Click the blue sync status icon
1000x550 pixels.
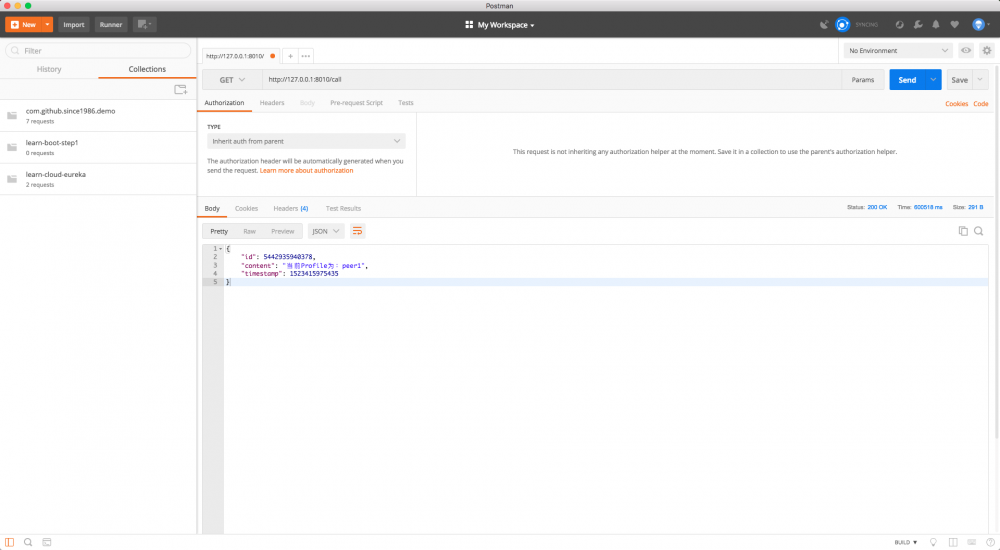click(x=842, y=24)
